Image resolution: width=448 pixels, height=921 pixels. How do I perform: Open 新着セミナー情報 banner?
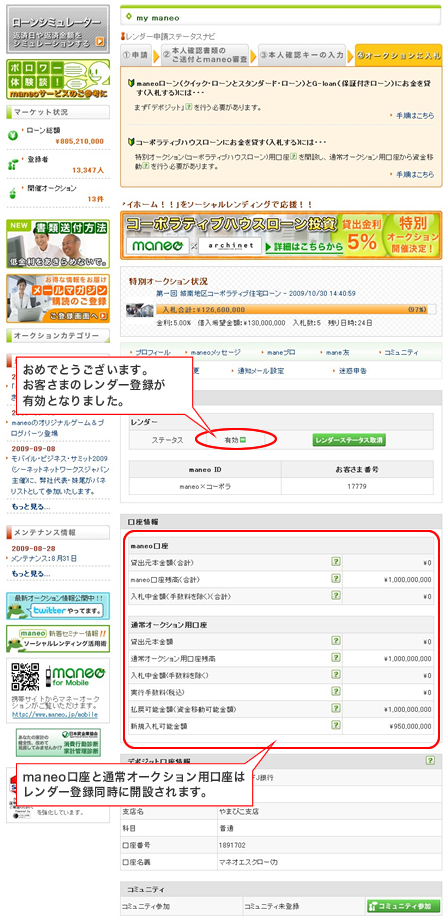pyautogui.click(x=58, y=638)
